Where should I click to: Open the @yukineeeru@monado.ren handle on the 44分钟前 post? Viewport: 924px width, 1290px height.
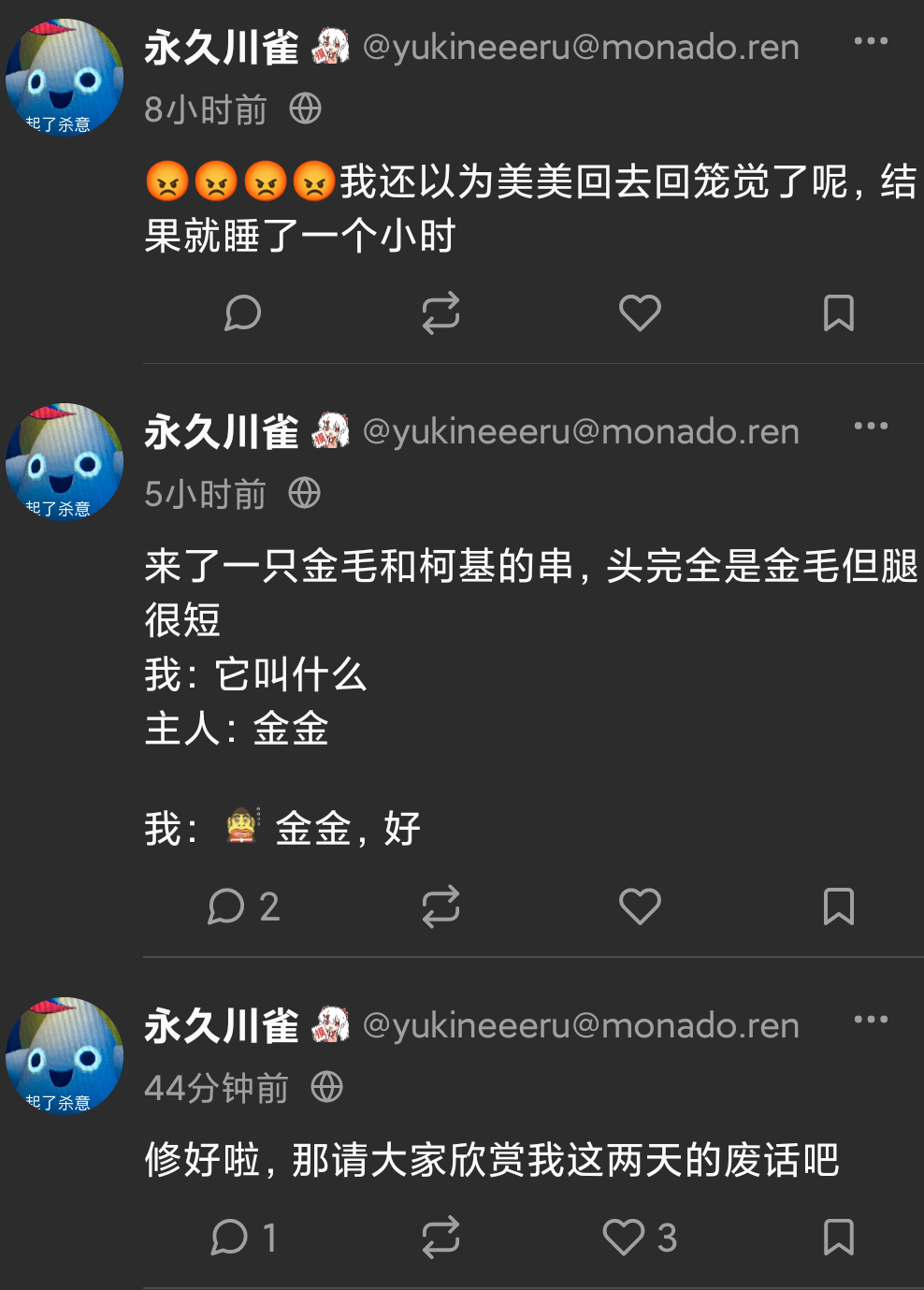(x=581, y=1026)
